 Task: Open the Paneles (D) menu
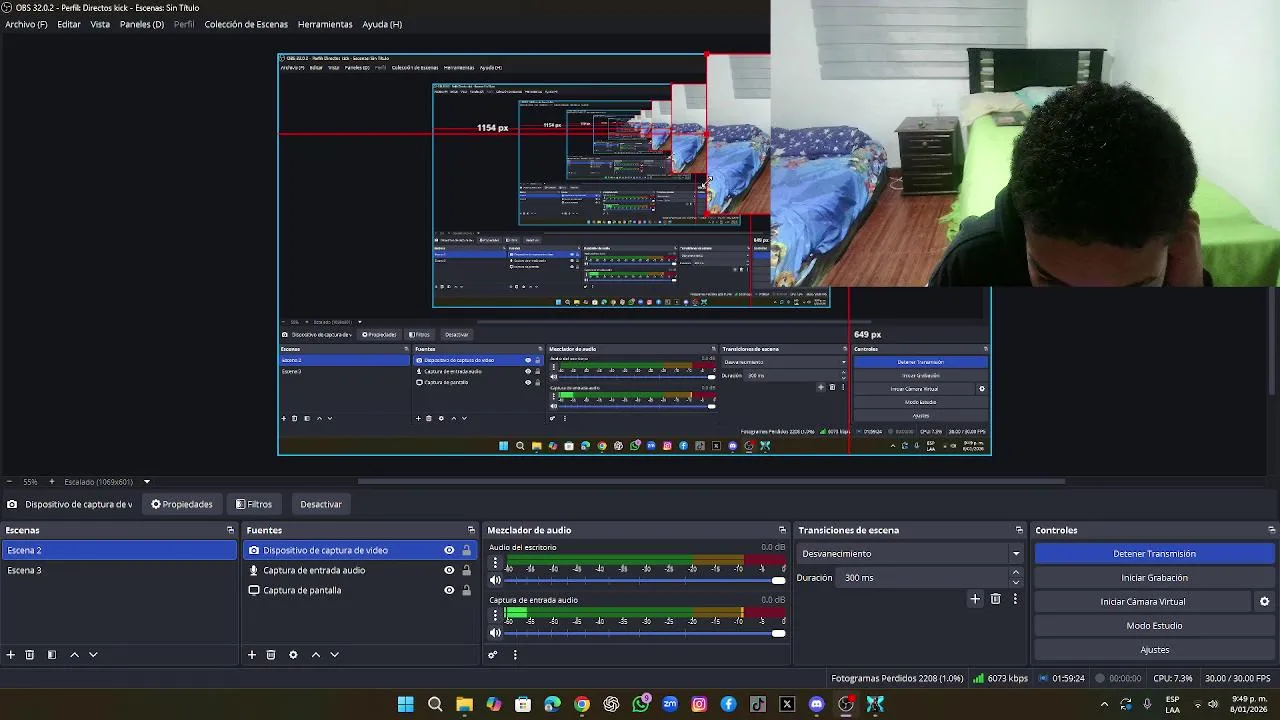[142, 24]
